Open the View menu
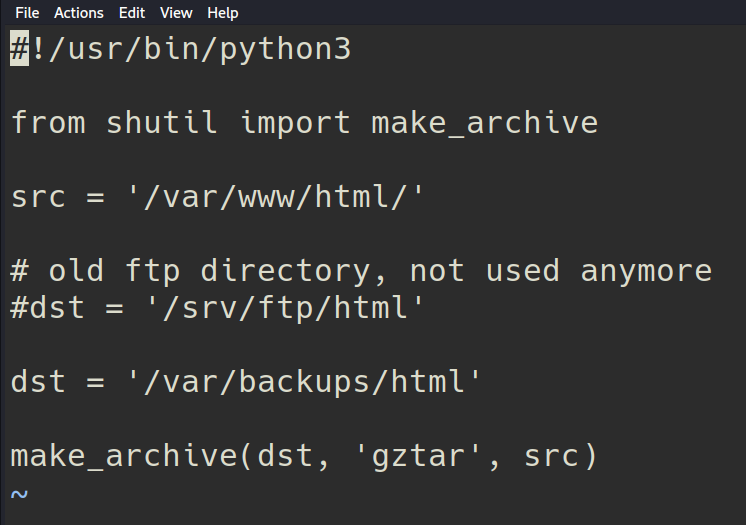The width and height of the screenshot is (746, 525). 176,13
